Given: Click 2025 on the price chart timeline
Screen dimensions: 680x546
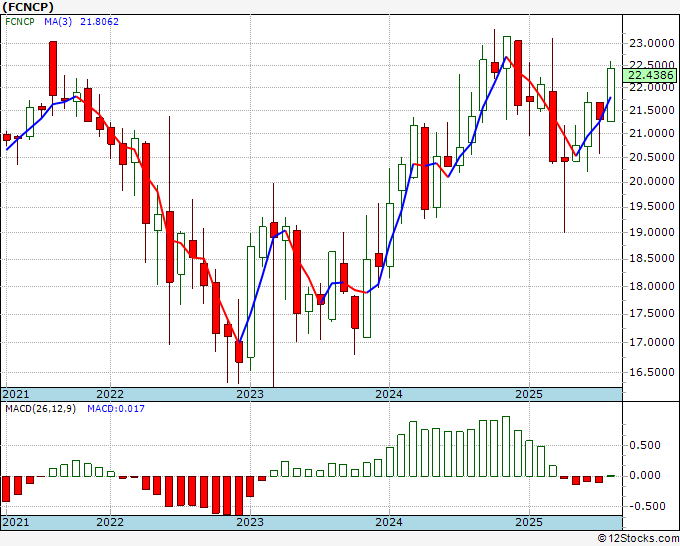Looking at the screenshot, I should coord(529,394).
